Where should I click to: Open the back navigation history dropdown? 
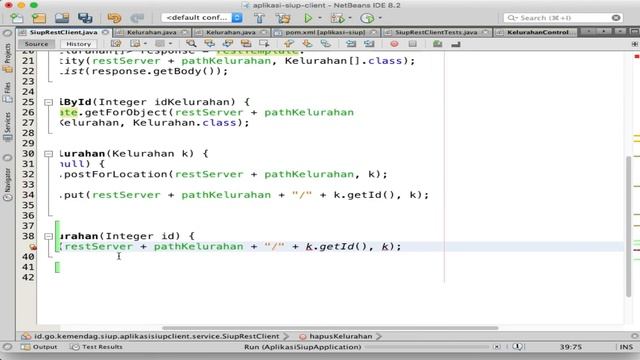tap(145, 44)
